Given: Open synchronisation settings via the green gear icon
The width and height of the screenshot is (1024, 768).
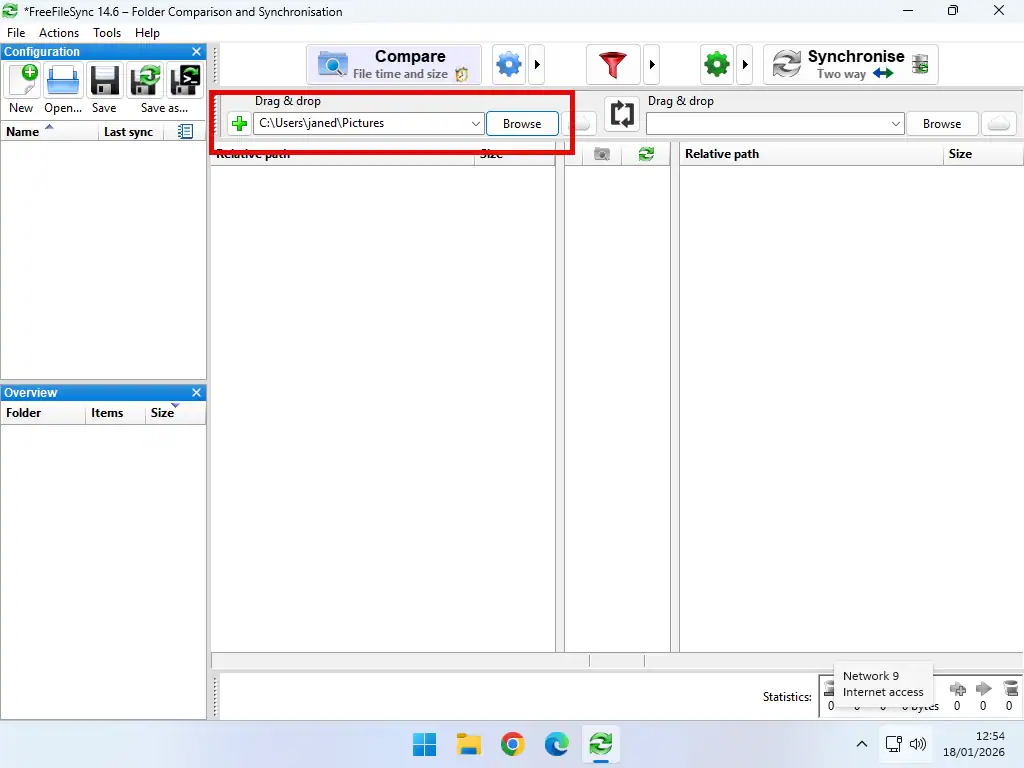Looking at the screenshot, I should pyautogui.click(x=716, y=63).
